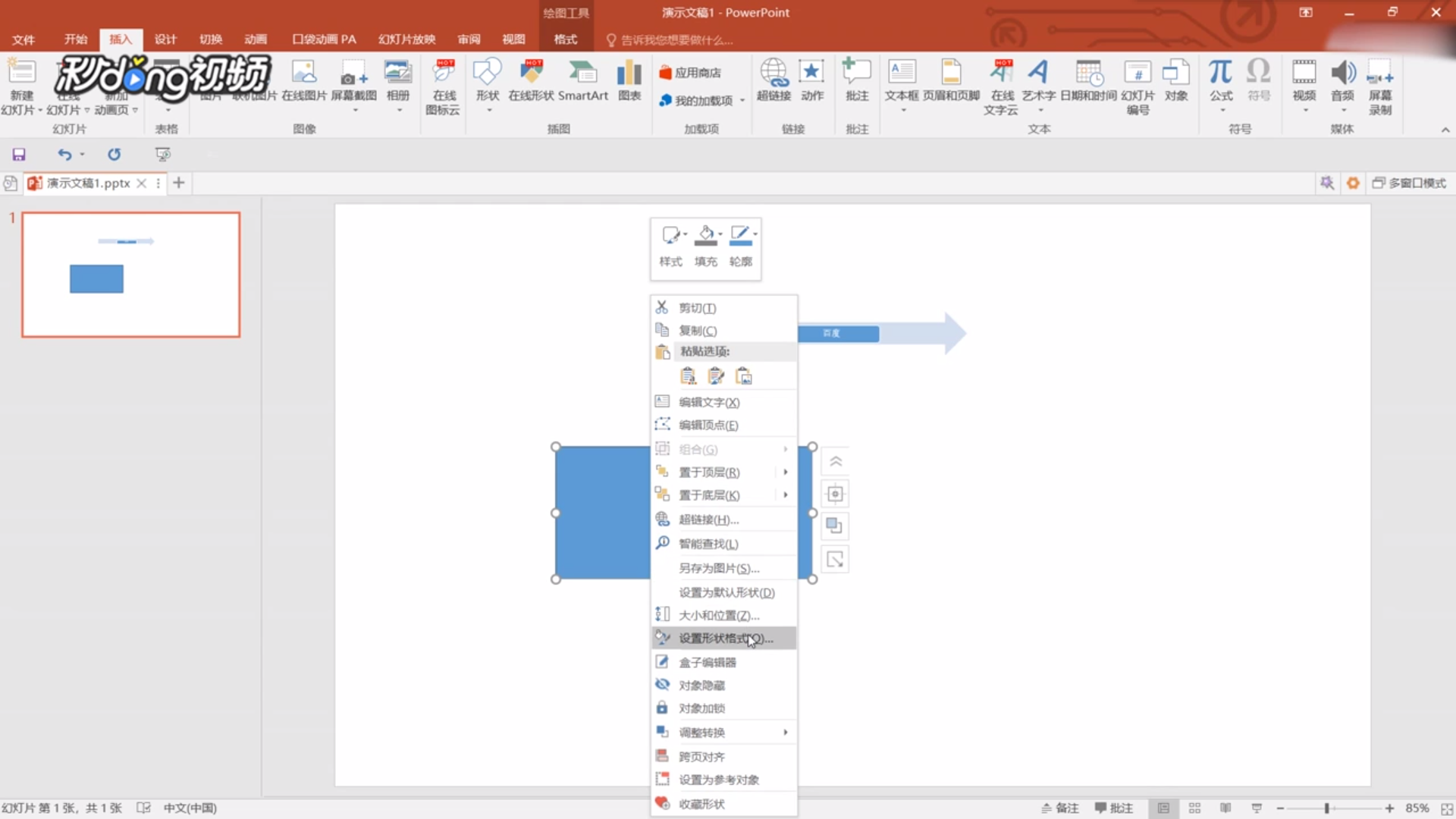
Task: Click 多窗口模式 button
Action: click(x=1409, y=184)
